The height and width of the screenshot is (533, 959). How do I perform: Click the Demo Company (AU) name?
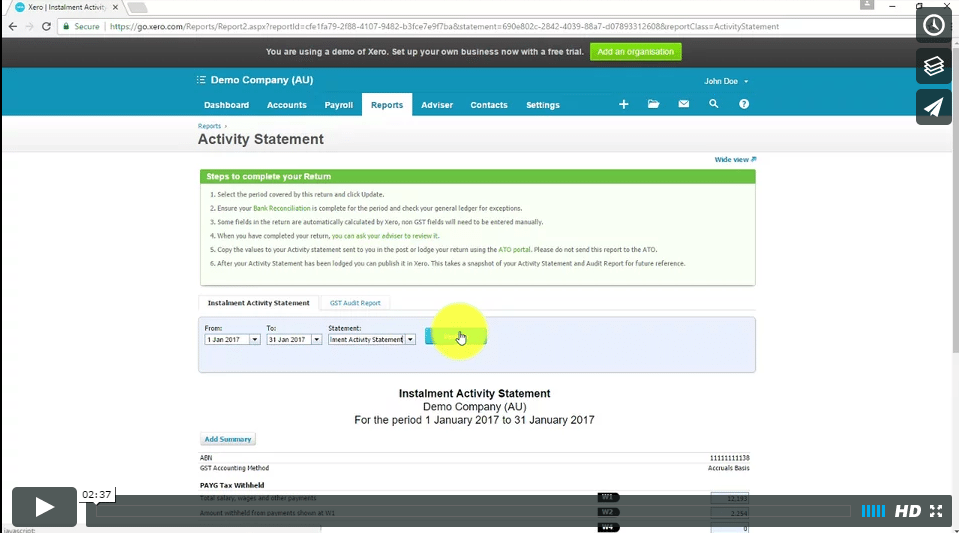pos(262,80)
